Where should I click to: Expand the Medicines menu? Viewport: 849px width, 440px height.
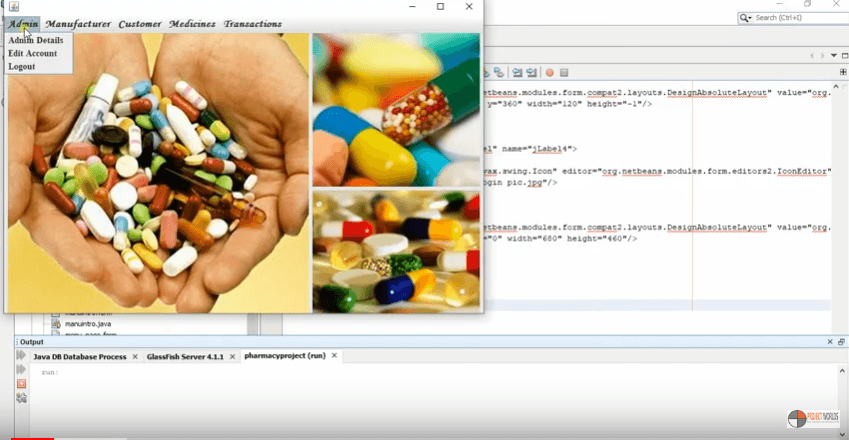(x=192, y=23)
